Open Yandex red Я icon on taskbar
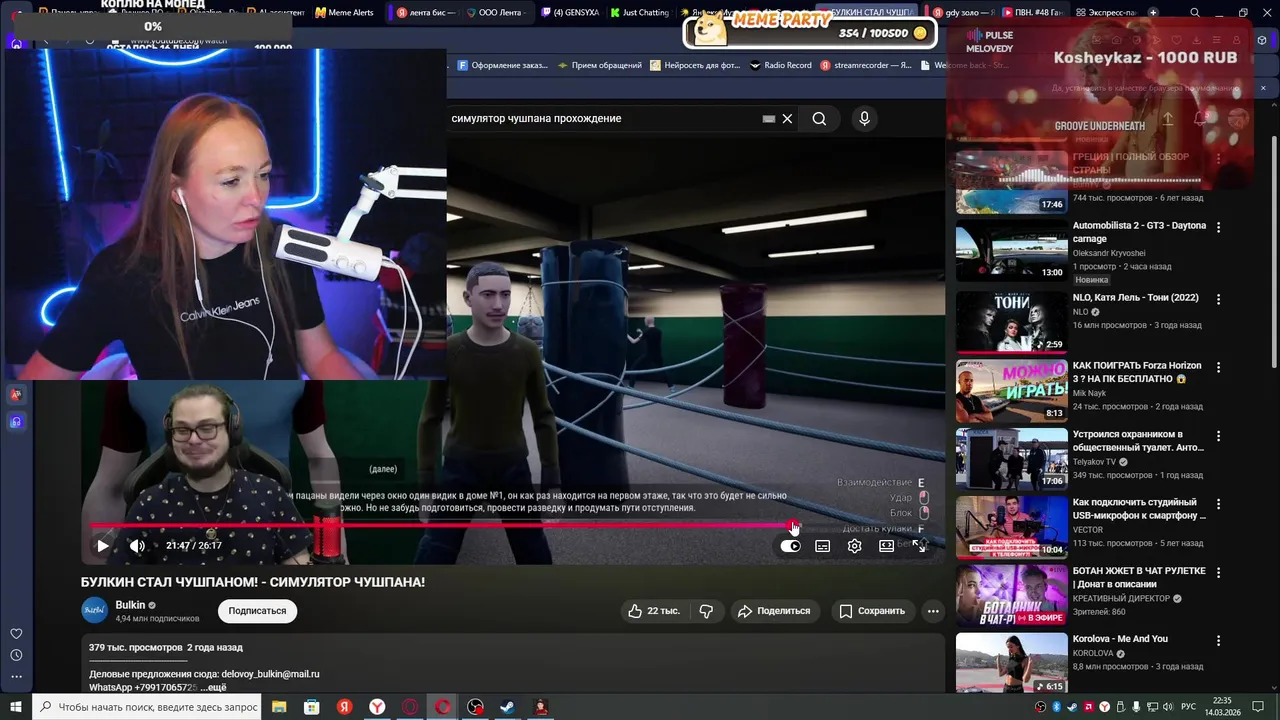Image resolution: width=1280 pixels, height=720 pixels. [344, 707]
